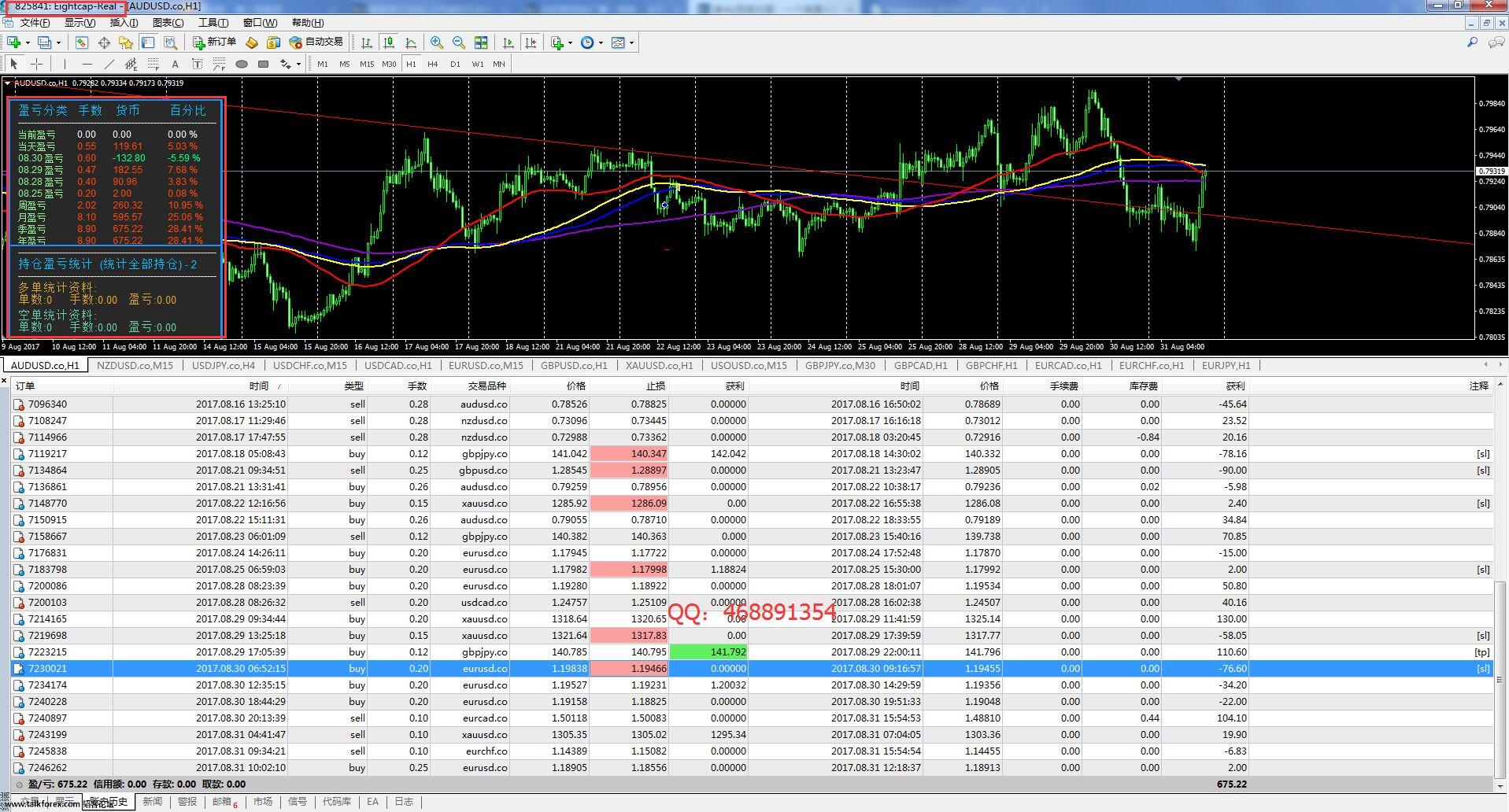Switch timeframe to M5

344,64
